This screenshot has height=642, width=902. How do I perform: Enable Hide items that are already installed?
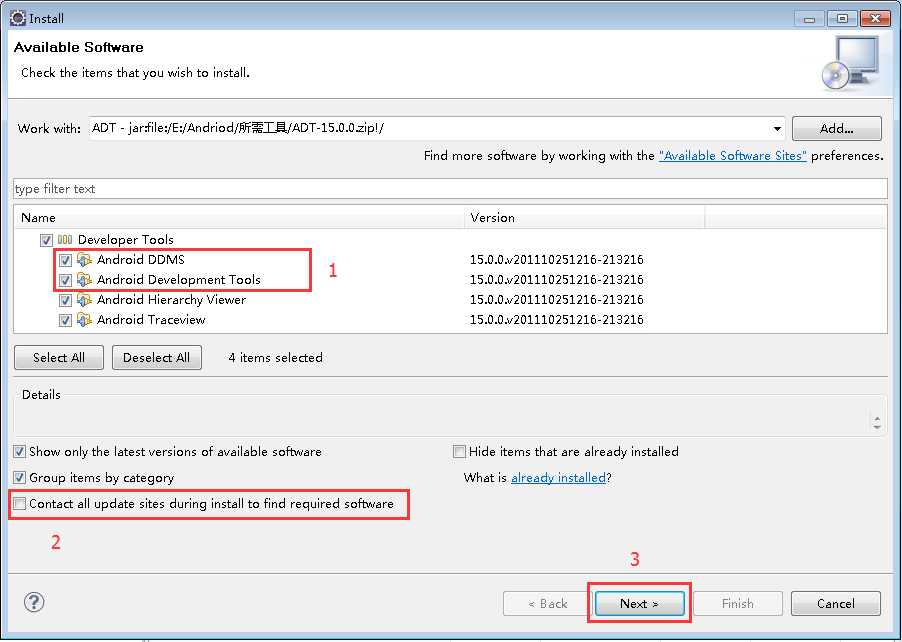pos(459,452)
